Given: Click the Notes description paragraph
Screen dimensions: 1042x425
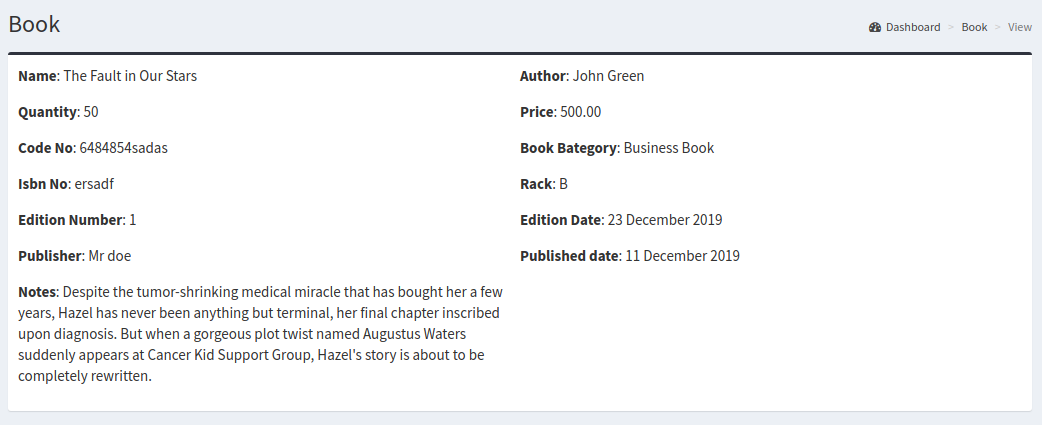Looking at the screenshot, I should pyautogui.click(x=260, y=334).
